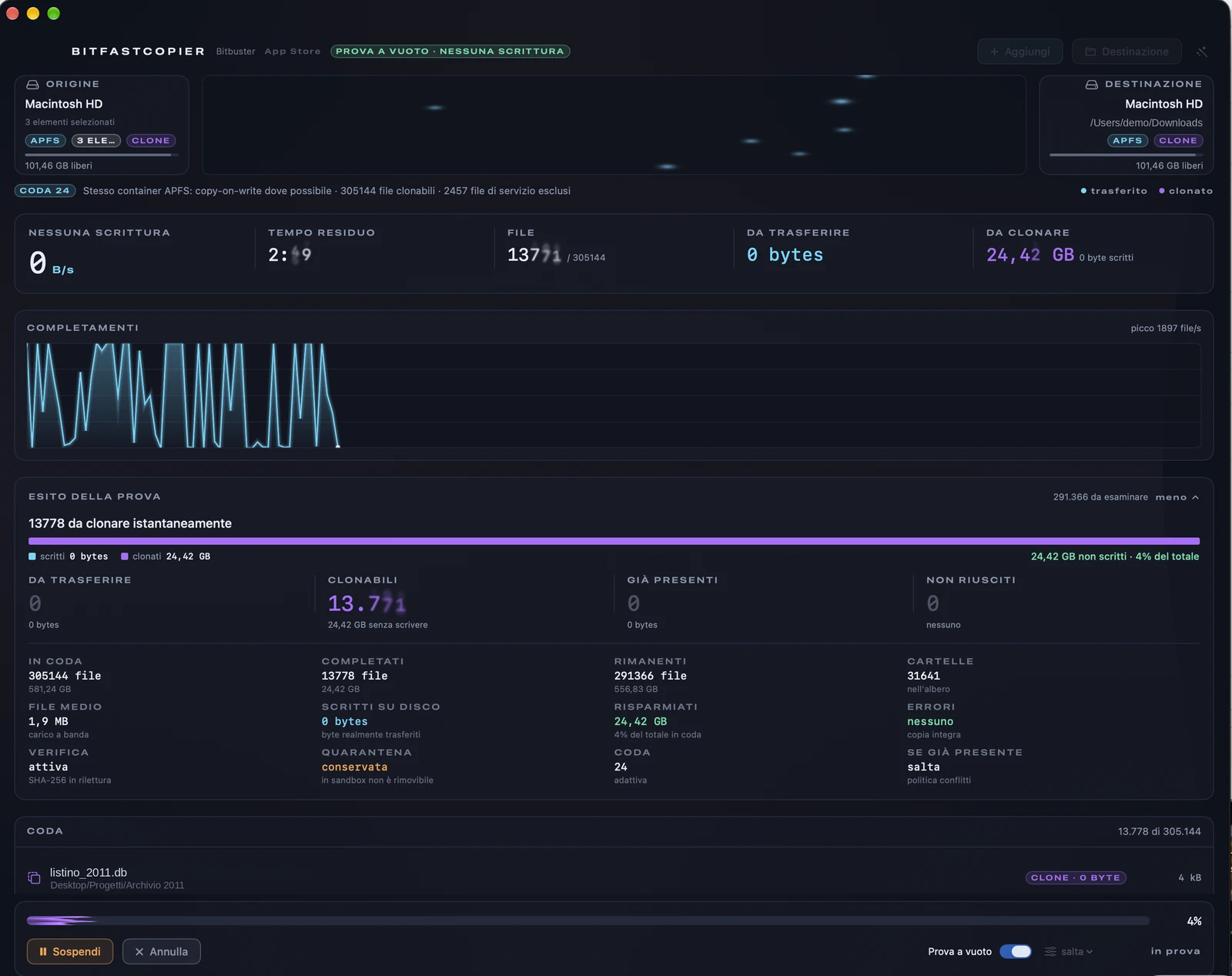Image resolution: width=1232 pixels, height=976 pixels.
Task: Click the clonati purple legend swatch
Action: 125,557
